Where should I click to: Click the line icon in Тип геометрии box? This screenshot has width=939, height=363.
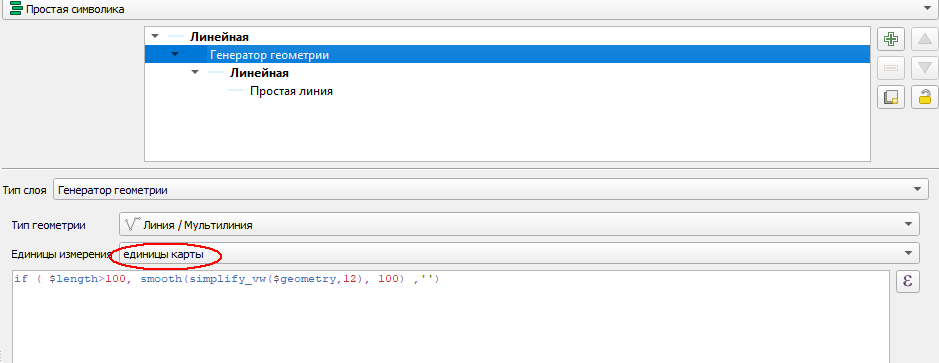click(x=132, y=225)
